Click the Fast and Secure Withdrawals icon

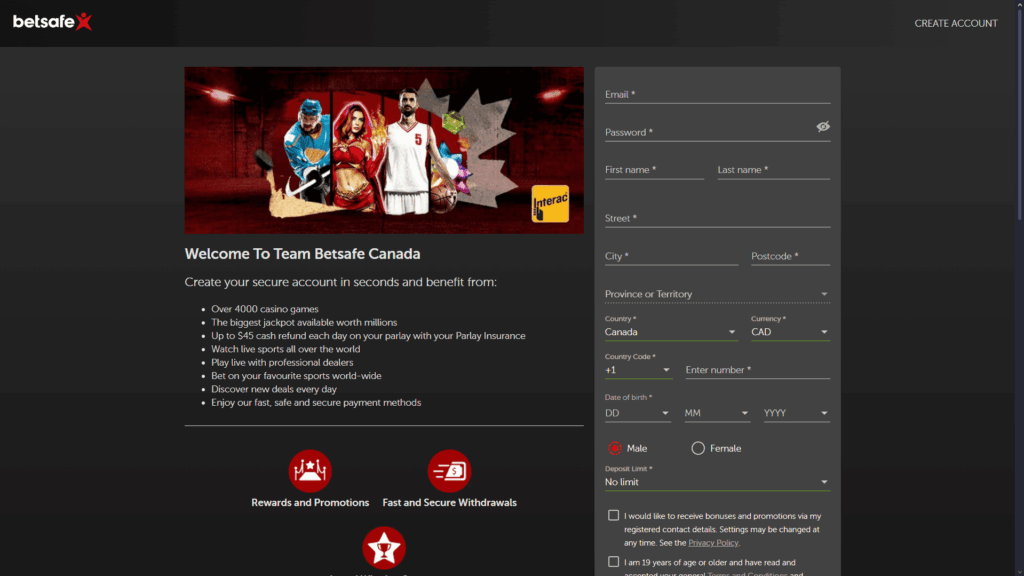pyautogui.click(x=450, y=471)
